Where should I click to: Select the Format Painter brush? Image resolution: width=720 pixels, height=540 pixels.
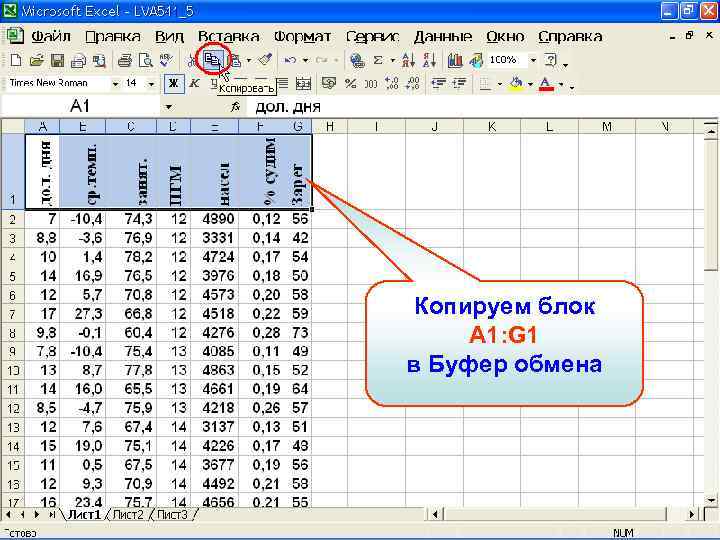click(265, 60)
